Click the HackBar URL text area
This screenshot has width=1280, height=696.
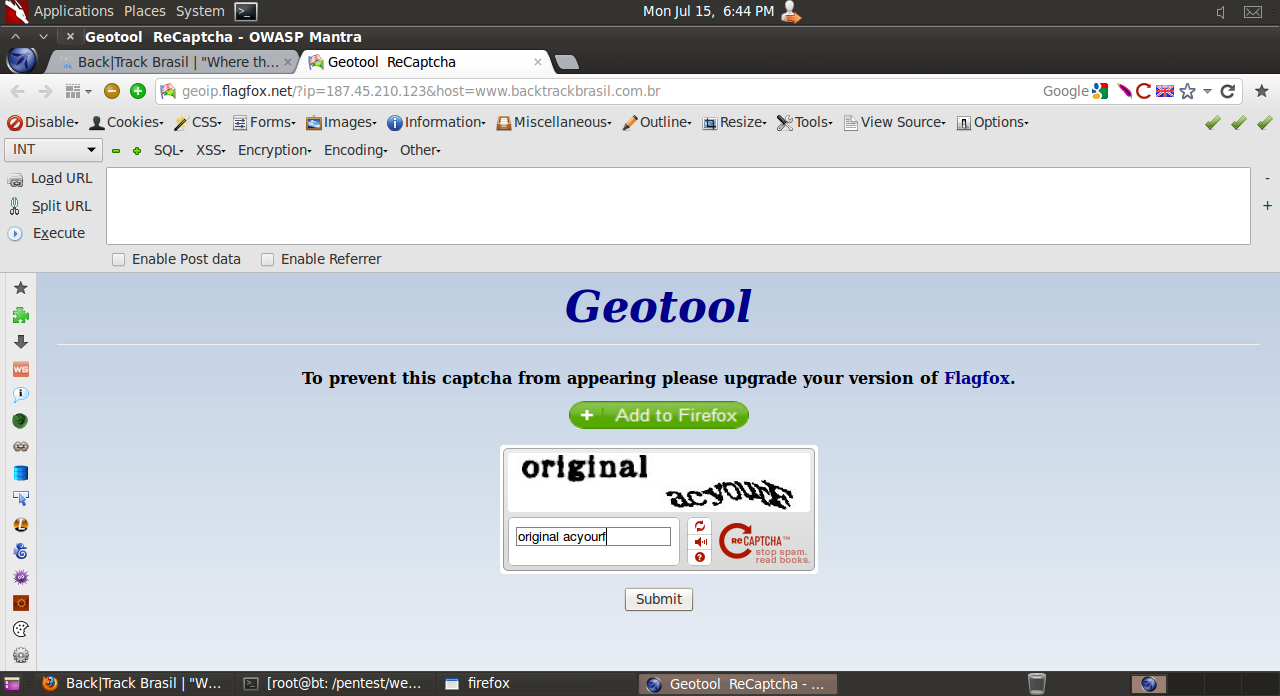click(x=678, y=206)
